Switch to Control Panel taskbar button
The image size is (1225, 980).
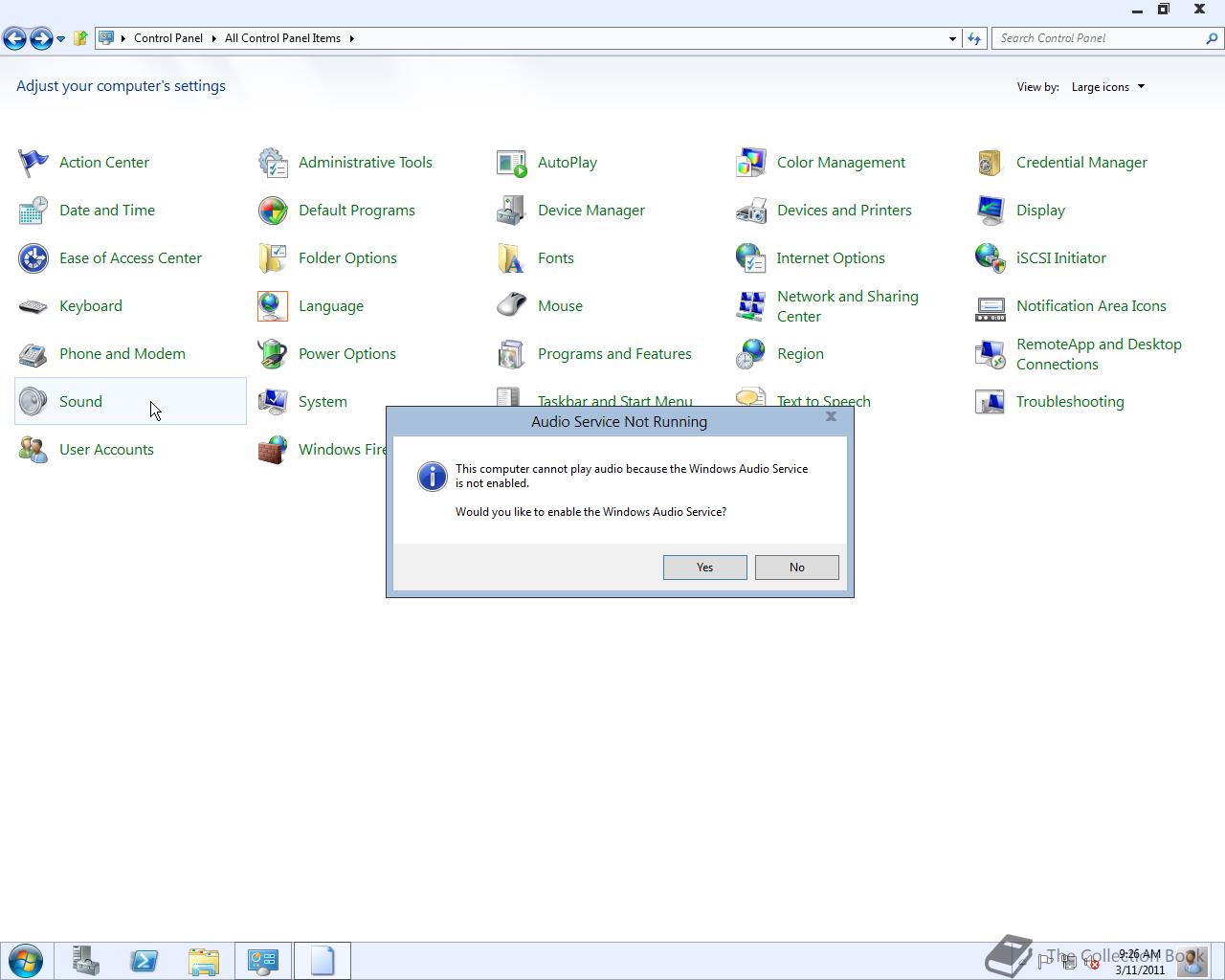click(263, 961)
